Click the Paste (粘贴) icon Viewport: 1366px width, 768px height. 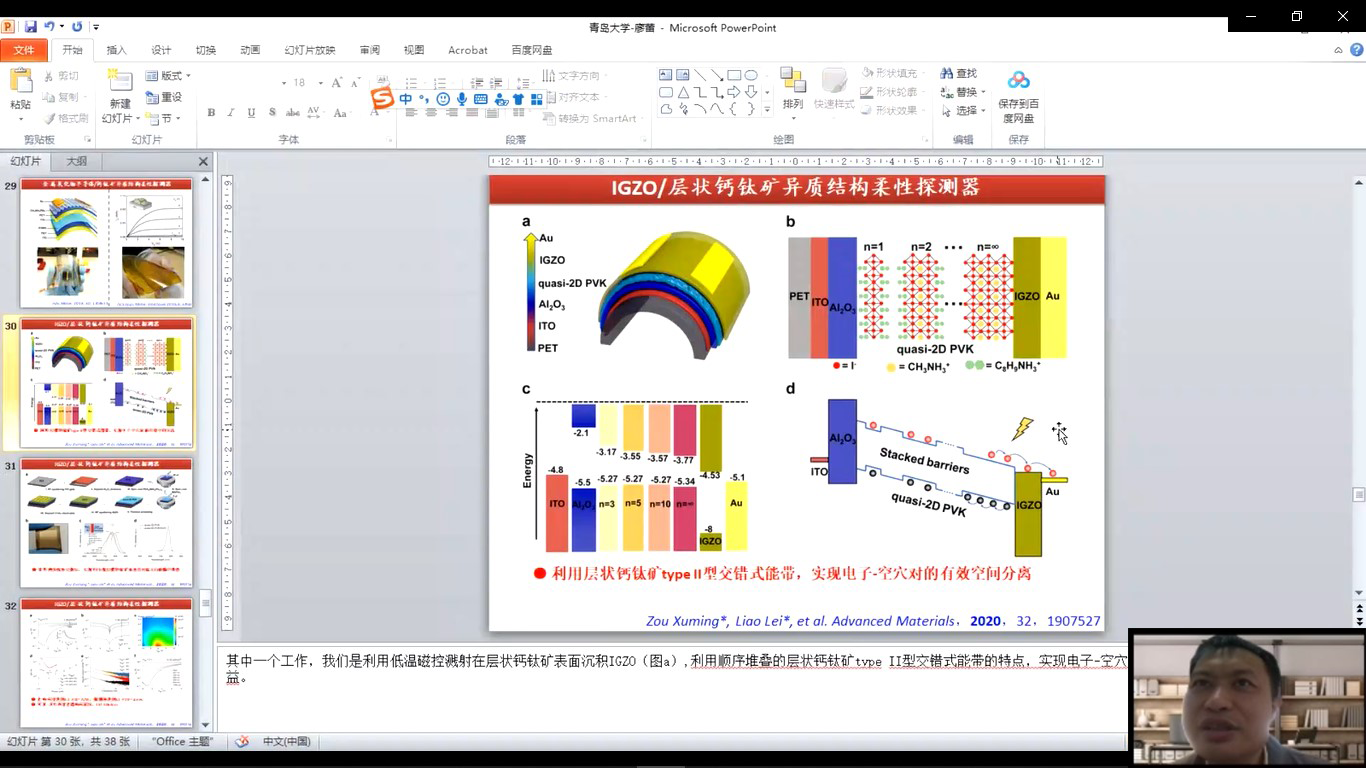click(x=20, y=82)
